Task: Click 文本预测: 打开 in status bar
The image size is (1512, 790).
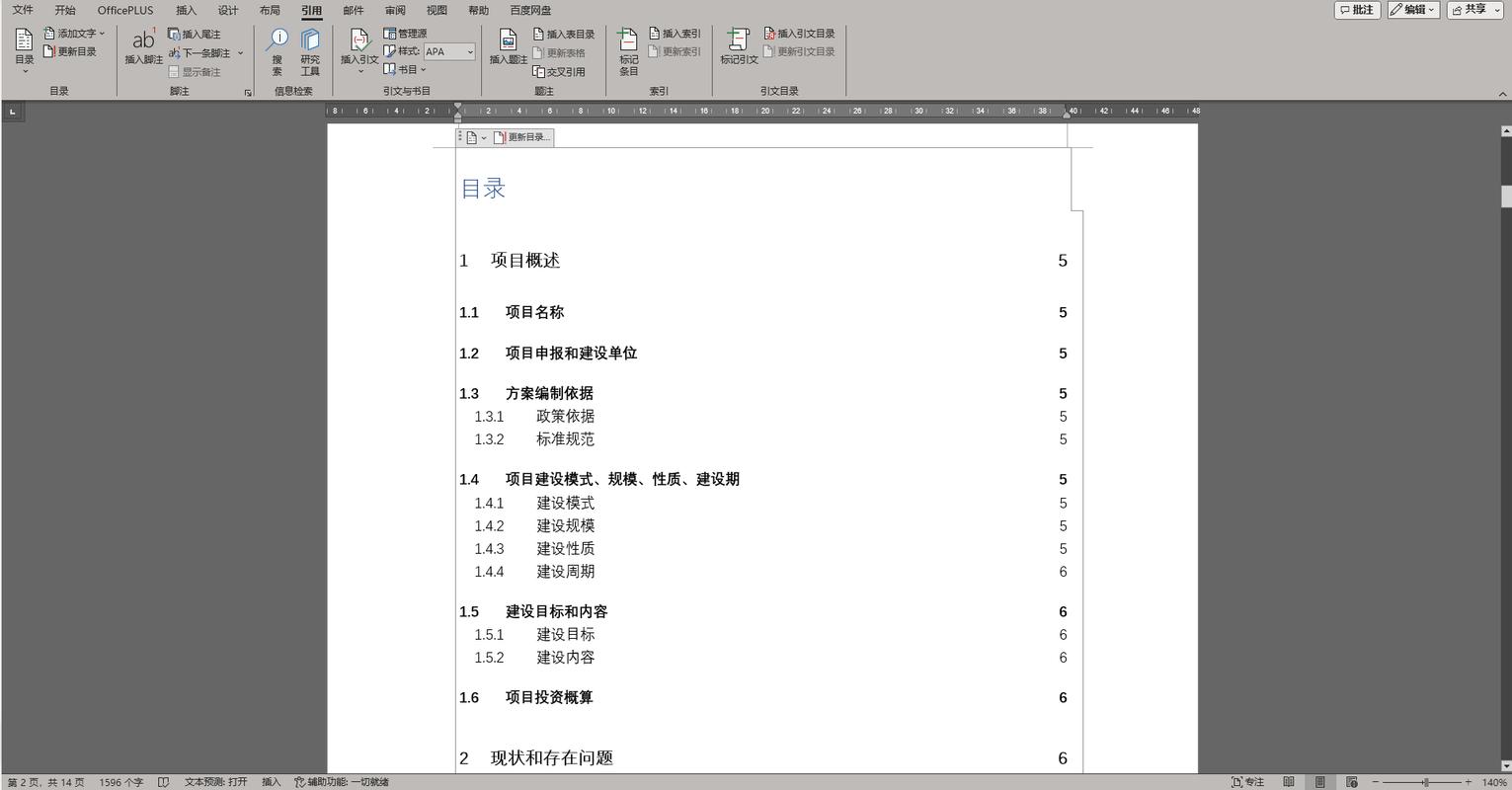Action: point(215,782)
